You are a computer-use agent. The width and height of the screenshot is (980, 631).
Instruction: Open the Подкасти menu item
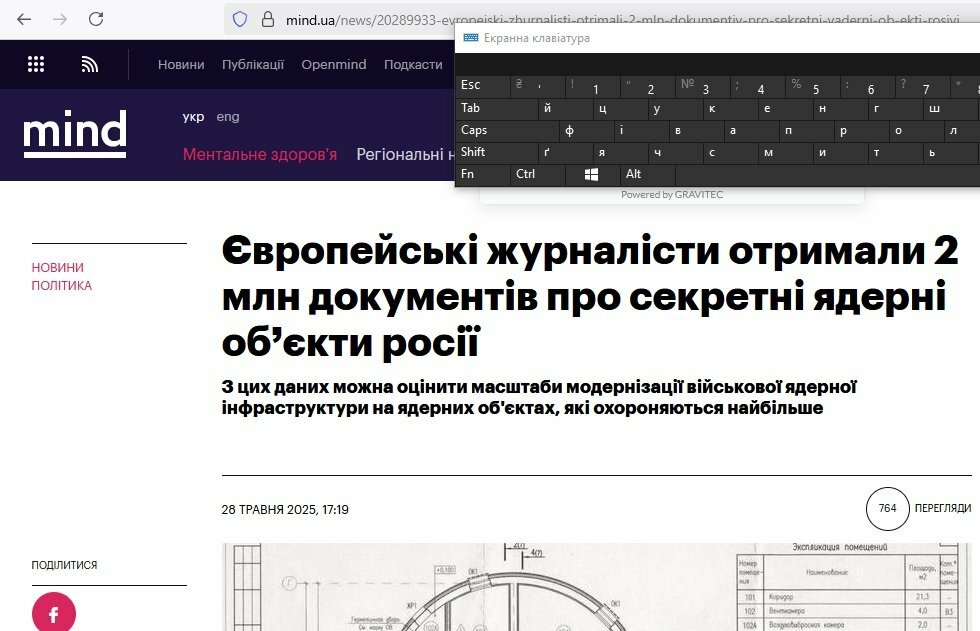[413, 64]
